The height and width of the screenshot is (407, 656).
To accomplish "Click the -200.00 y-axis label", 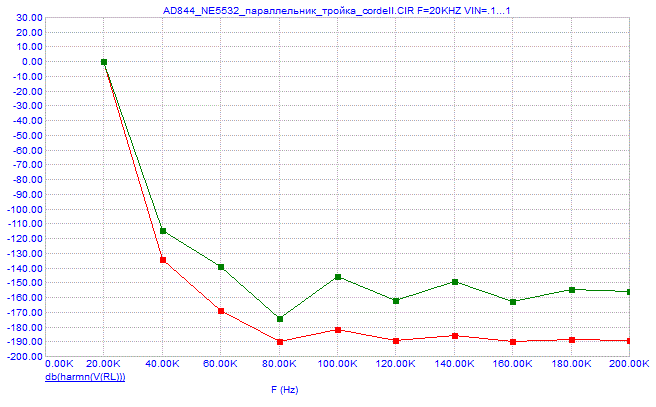I will click(x=25, y=357).
